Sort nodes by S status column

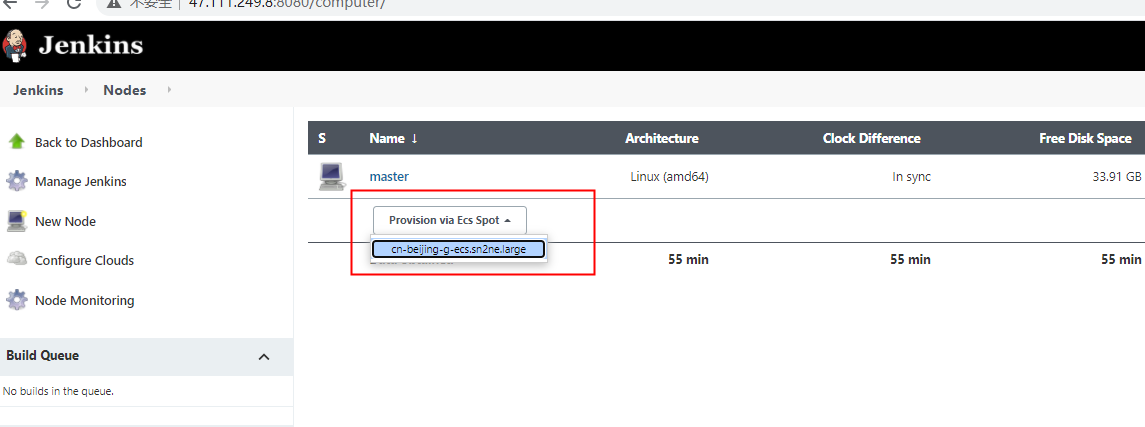click(322, 138)
